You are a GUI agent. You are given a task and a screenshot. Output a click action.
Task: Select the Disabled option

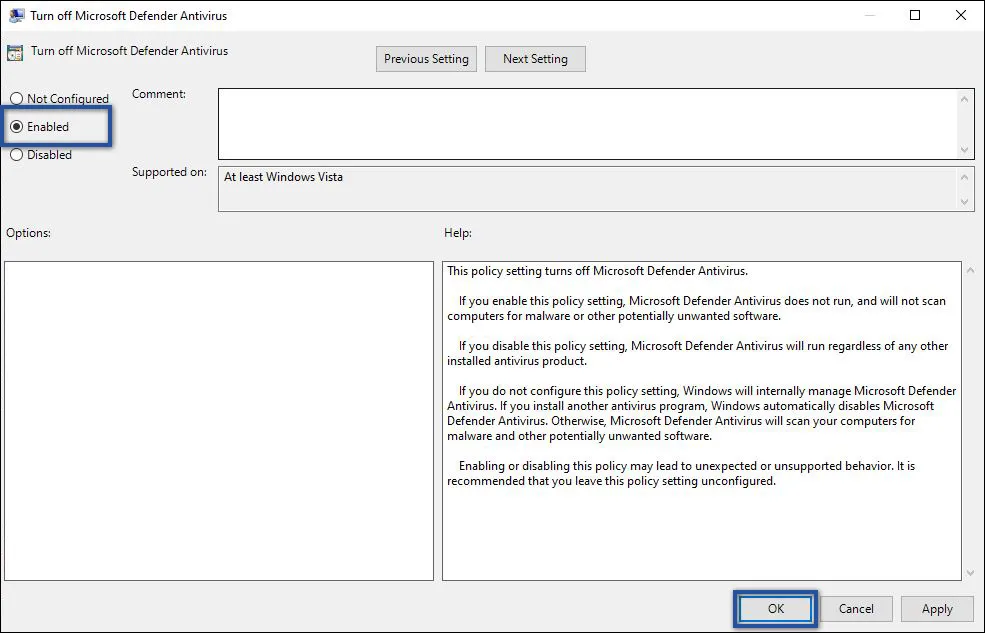[16, 155]
